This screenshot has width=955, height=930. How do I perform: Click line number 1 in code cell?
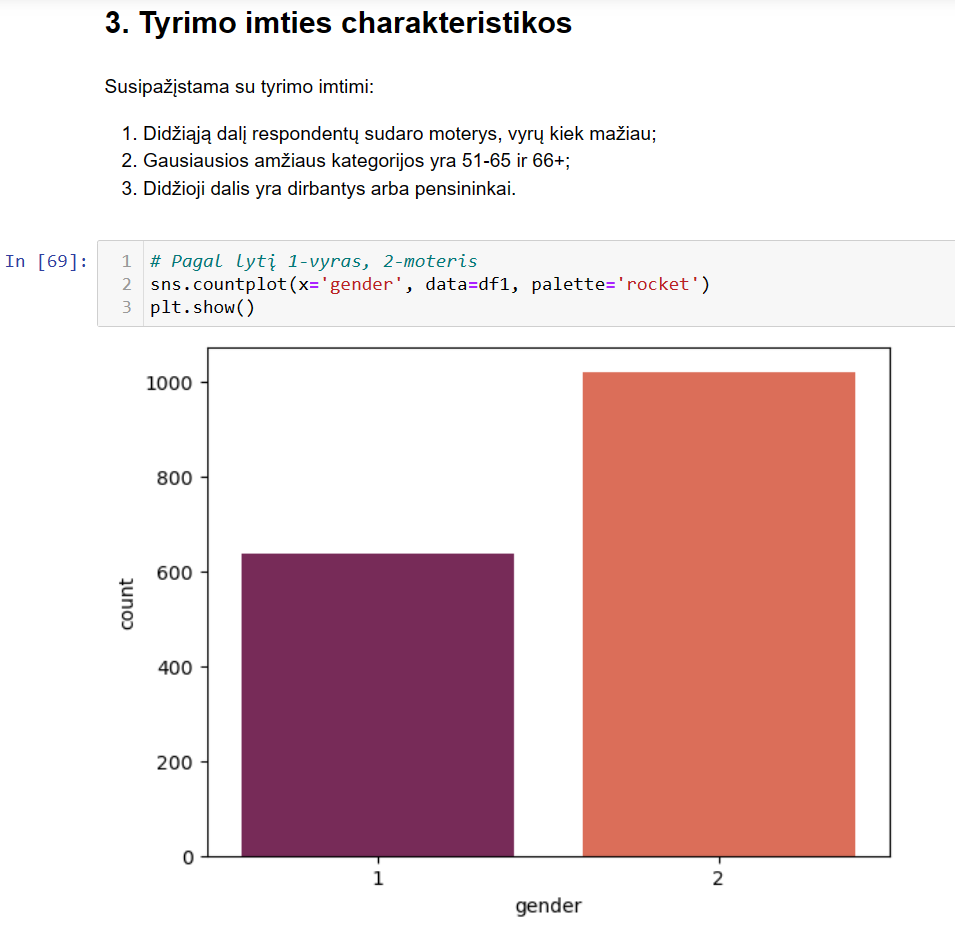tap(126, 261)
